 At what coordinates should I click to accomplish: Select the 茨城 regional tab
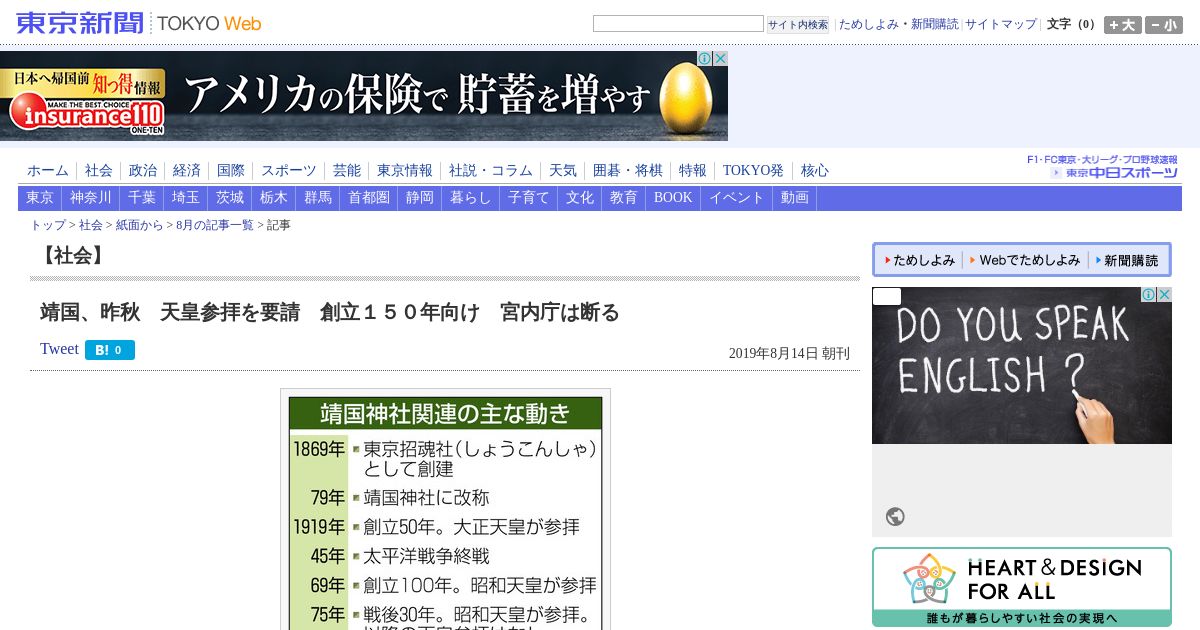(x=230, y=198)
